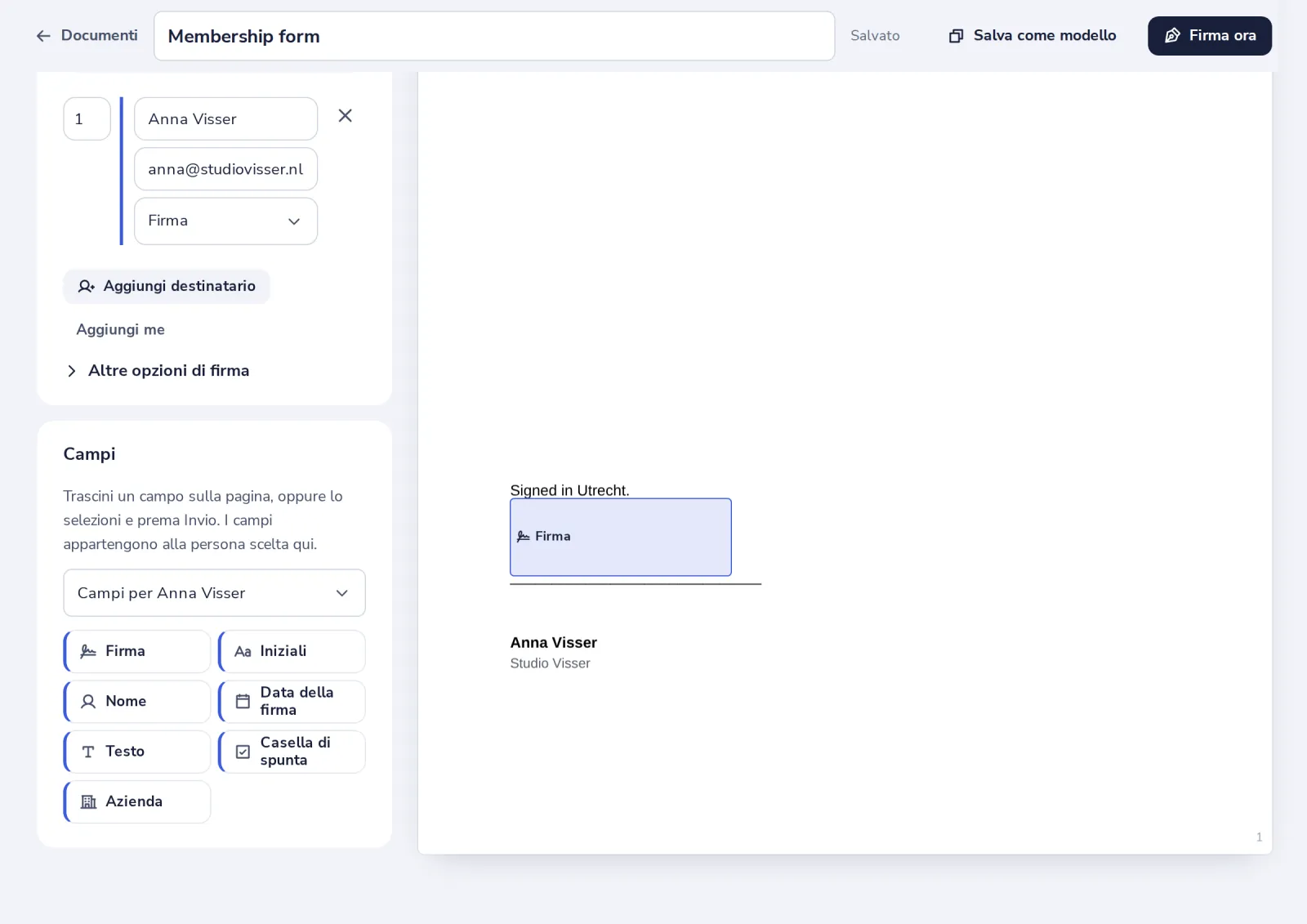The width and height of the screenshot is (1307, 924).
Task: Click Aggiungi destinatario button
Action: click(x=167, y=286)
